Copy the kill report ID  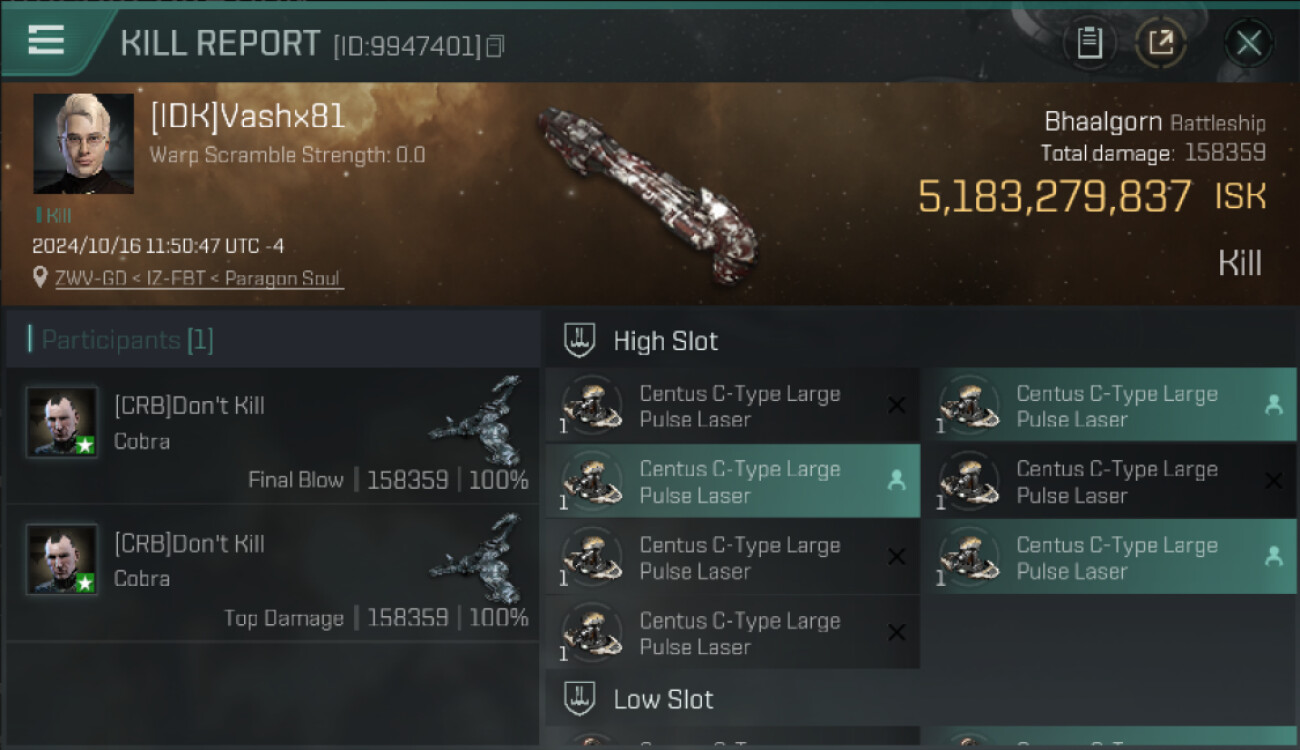[x=495, y=46]
